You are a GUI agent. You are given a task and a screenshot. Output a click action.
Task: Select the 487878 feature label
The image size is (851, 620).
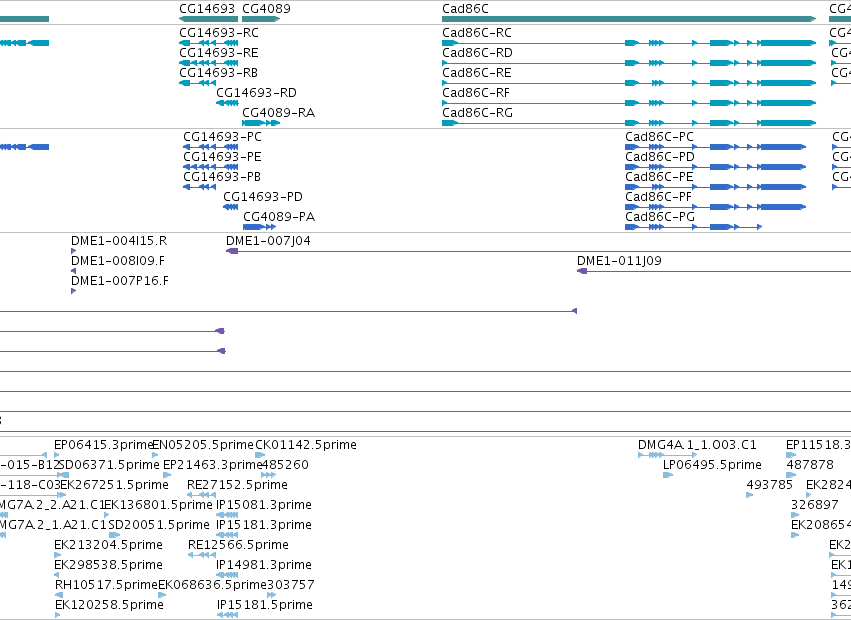[810, 465]
